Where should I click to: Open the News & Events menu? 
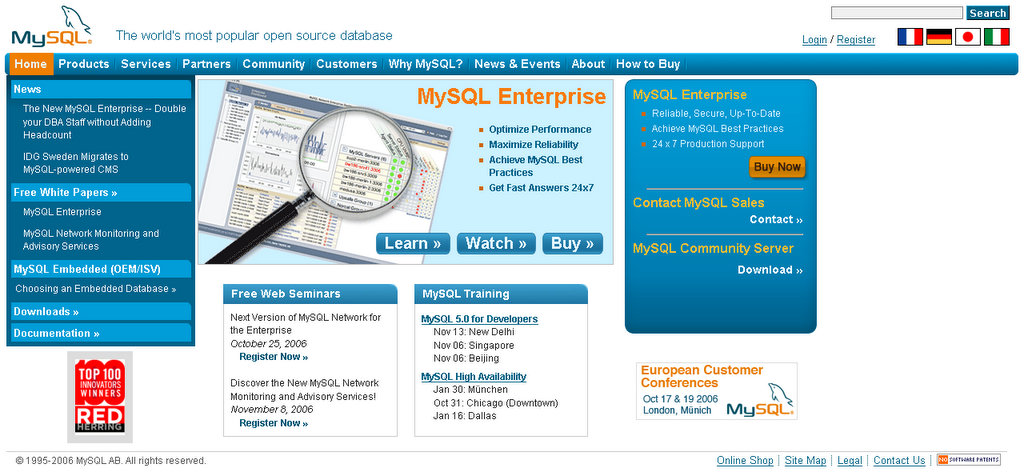[x=517, y=64]
